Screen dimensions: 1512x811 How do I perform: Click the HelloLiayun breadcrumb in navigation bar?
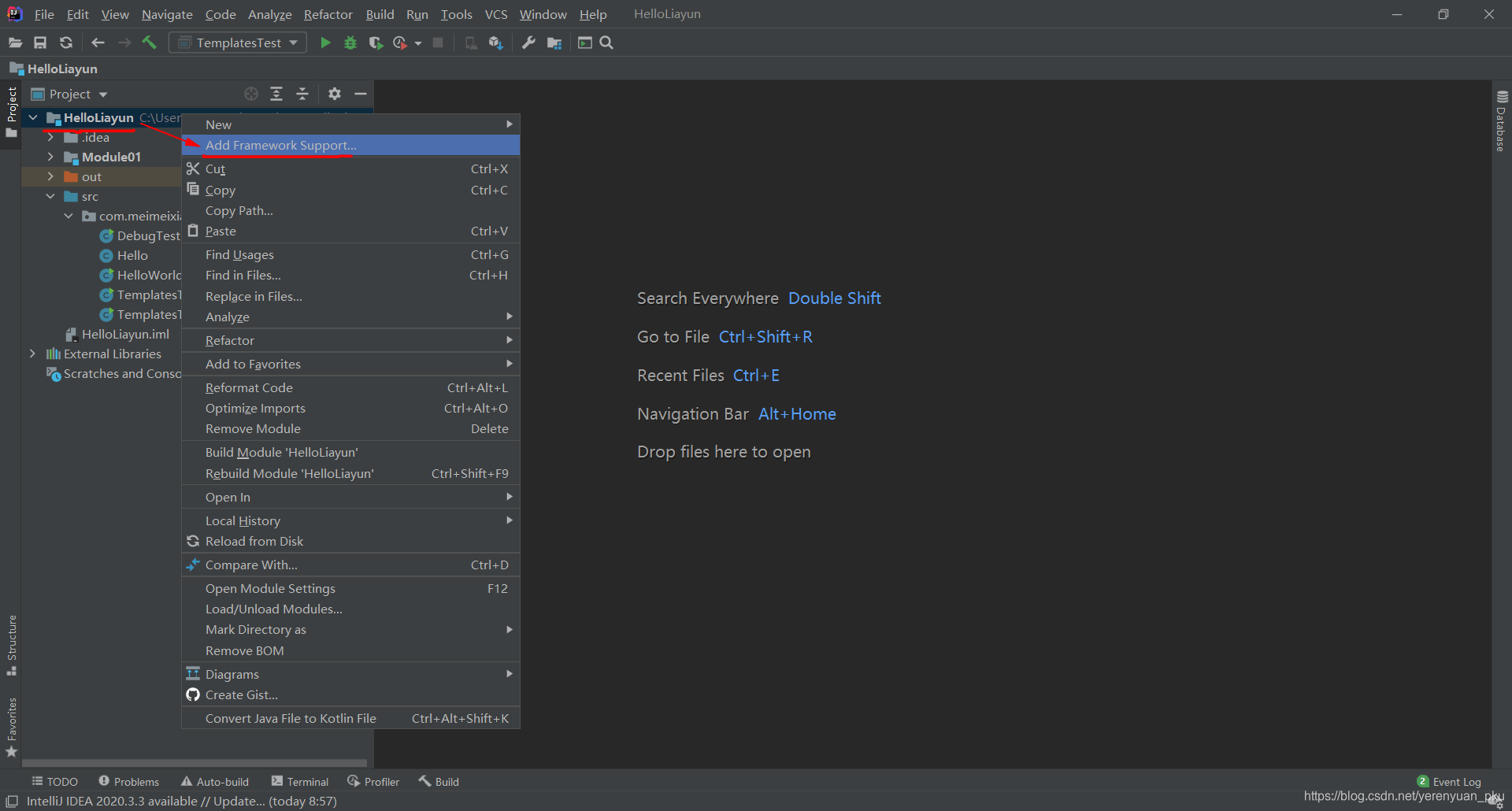coord(54,69)
